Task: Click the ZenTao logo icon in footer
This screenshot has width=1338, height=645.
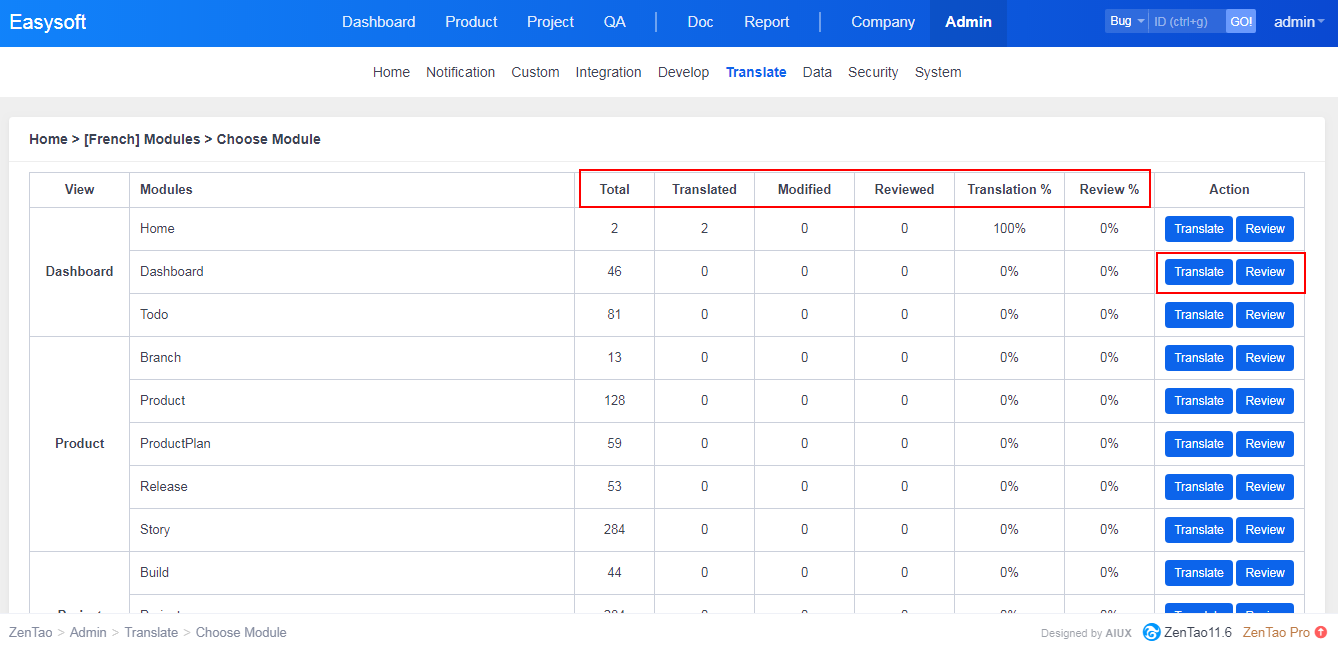Action: [1151, 632]
